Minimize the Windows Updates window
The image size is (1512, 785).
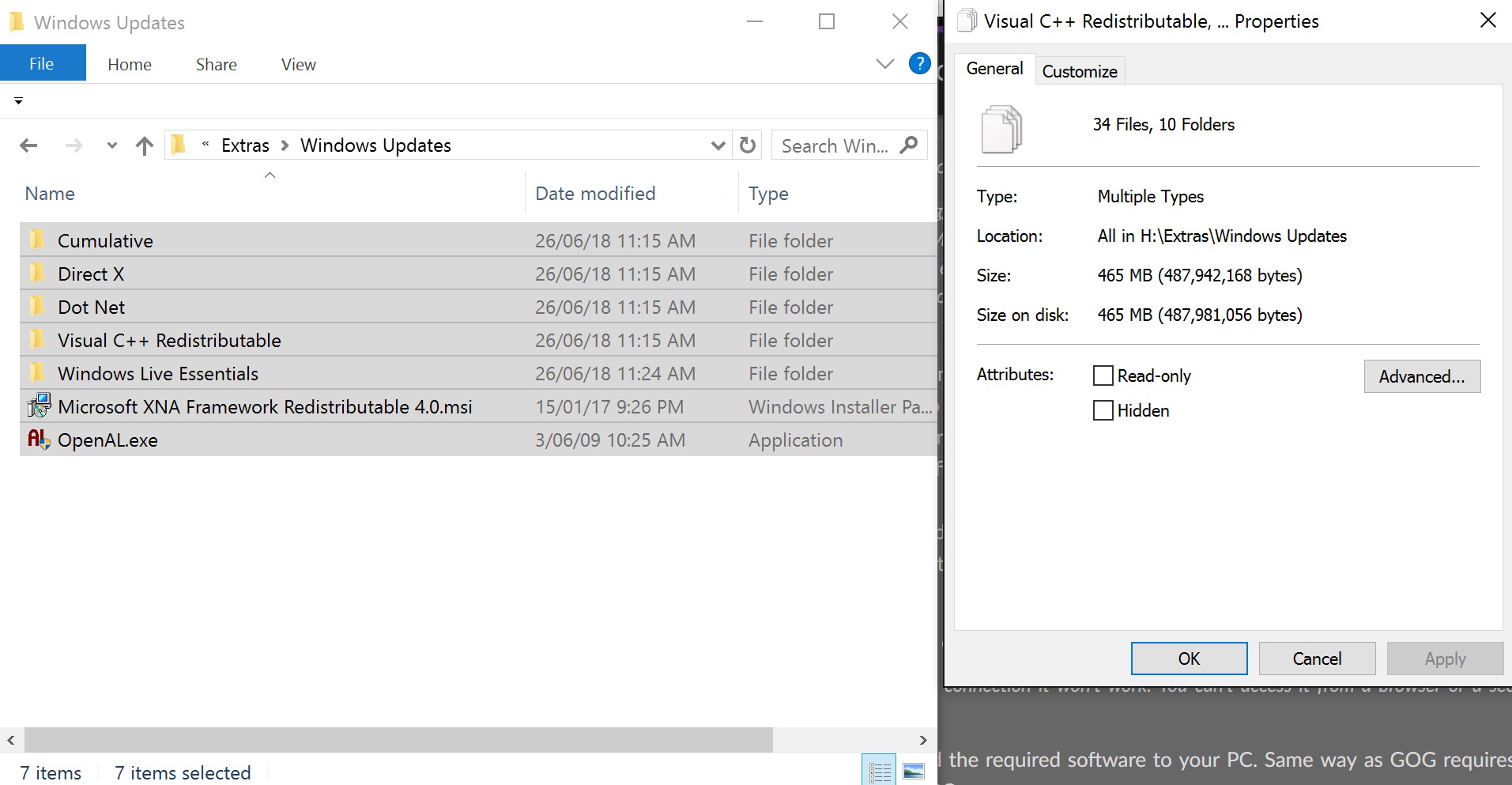click(x=755, y=21)
